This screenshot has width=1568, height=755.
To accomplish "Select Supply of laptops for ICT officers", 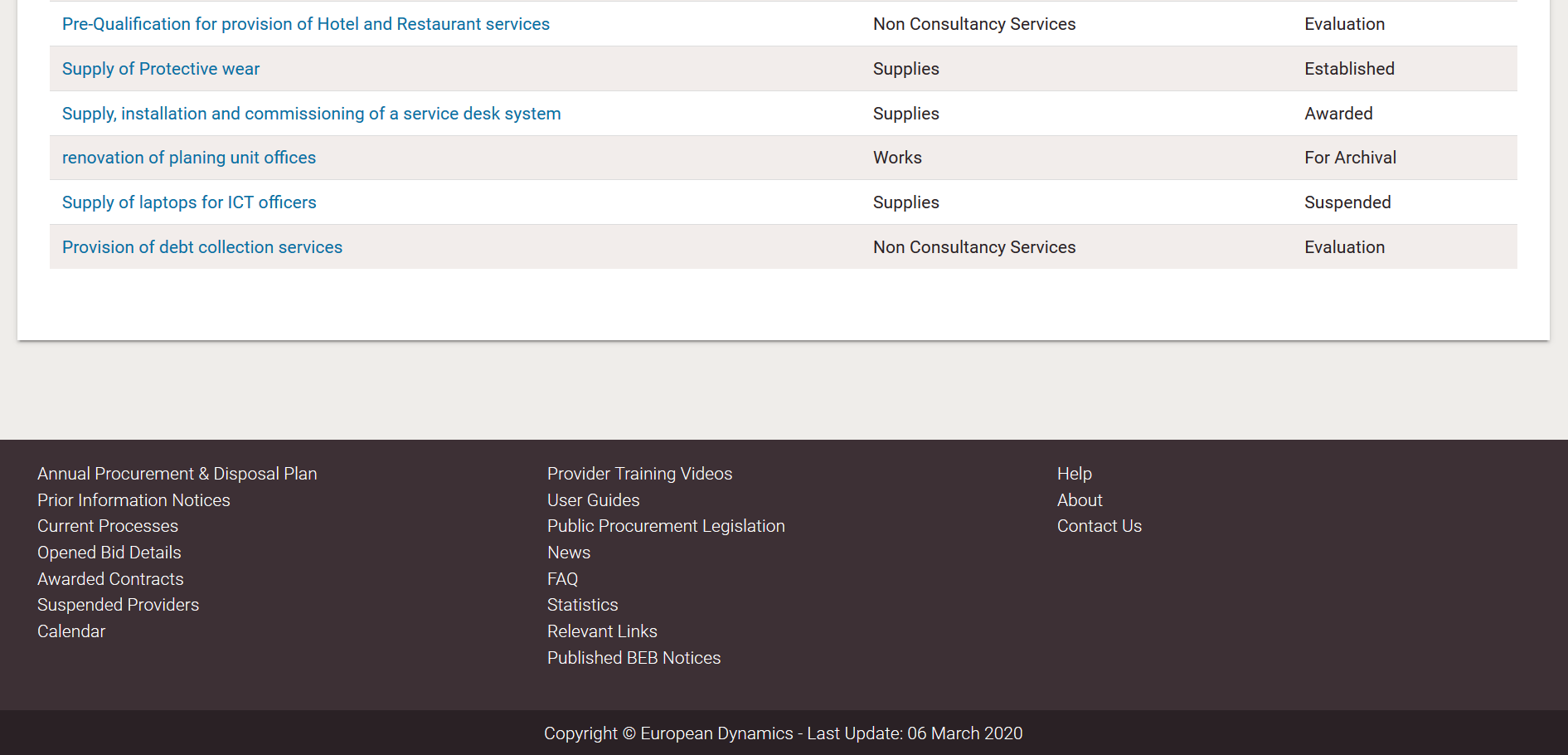I will click(189, 202).
